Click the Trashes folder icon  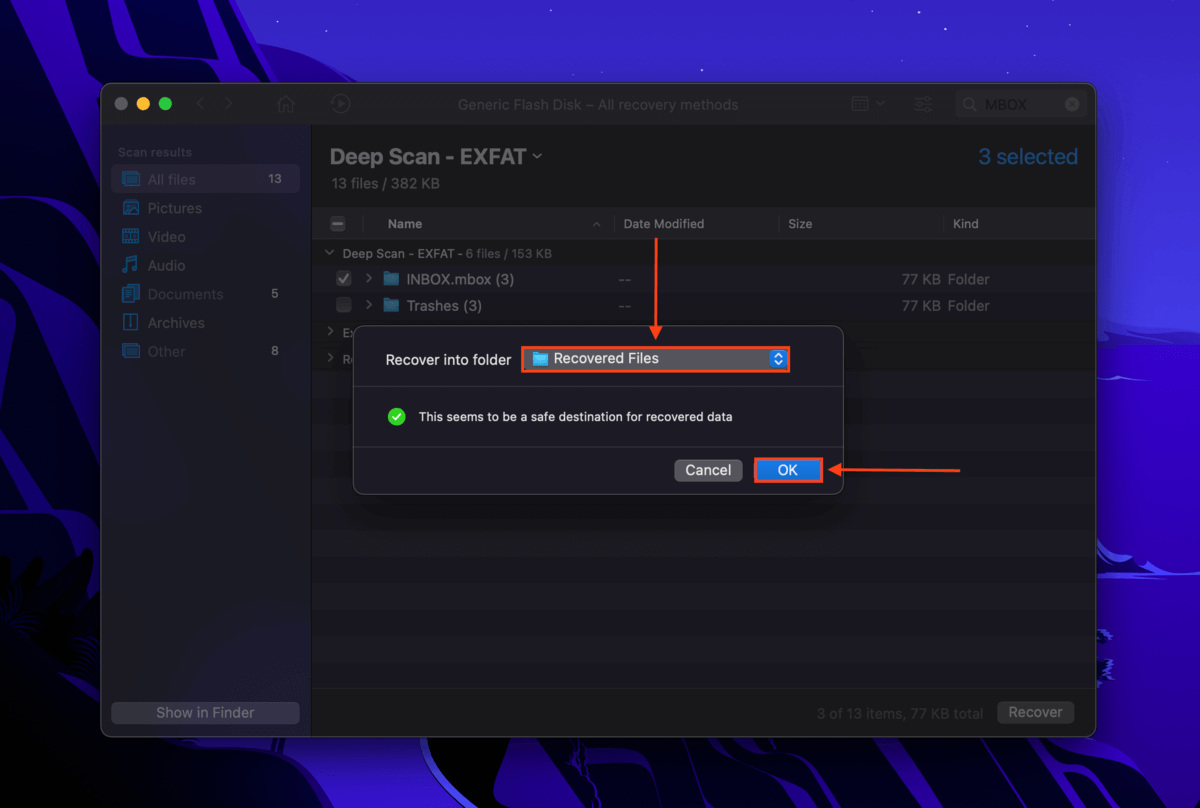pyautogui.click(x=391, y=306)
